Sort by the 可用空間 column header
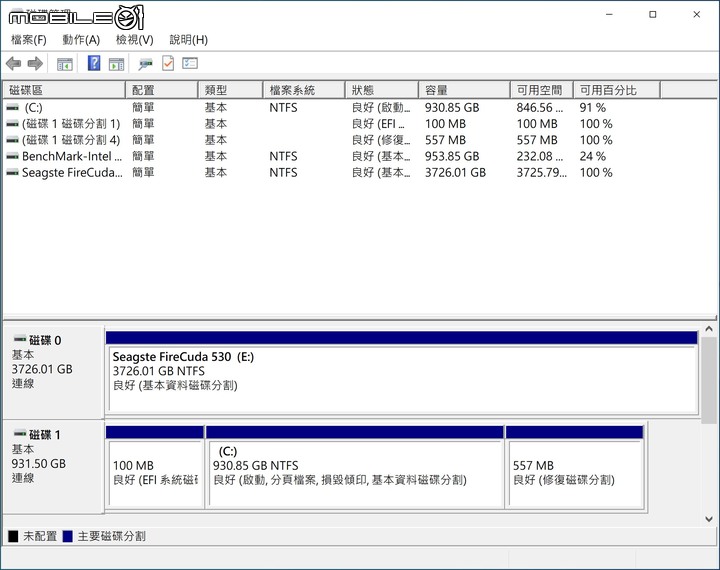 (x=542, y=90)
